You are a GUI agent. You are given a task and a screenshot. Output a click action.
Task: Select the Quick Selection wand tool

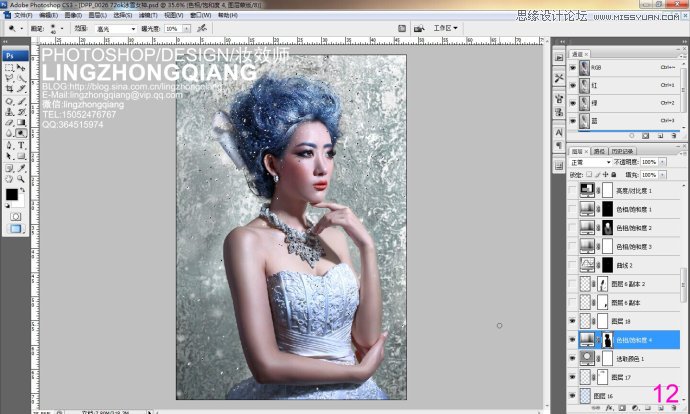[x=21, y=78]
